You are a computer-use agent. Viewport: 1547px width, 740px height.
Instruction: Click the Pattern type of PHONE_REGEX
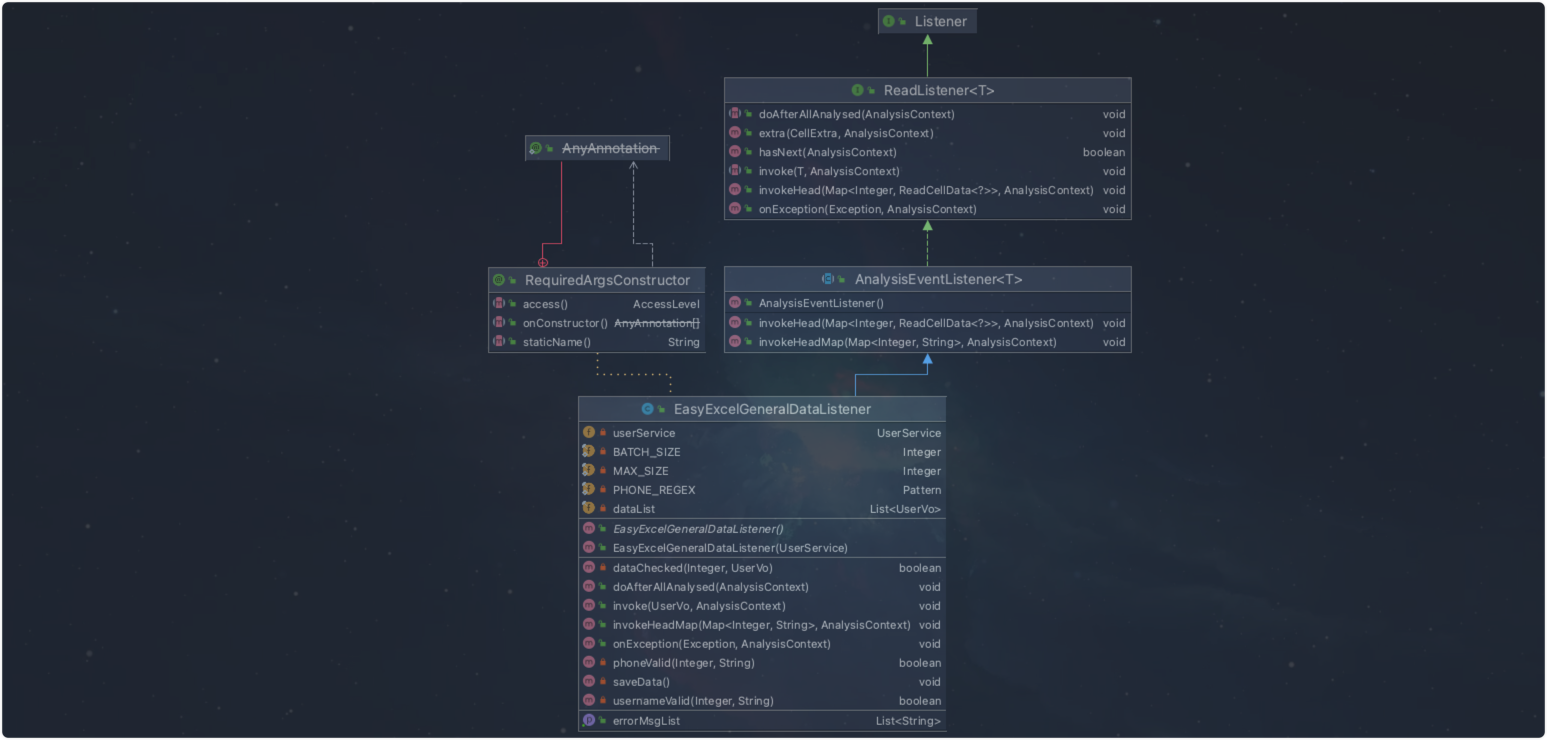point(922,490)
